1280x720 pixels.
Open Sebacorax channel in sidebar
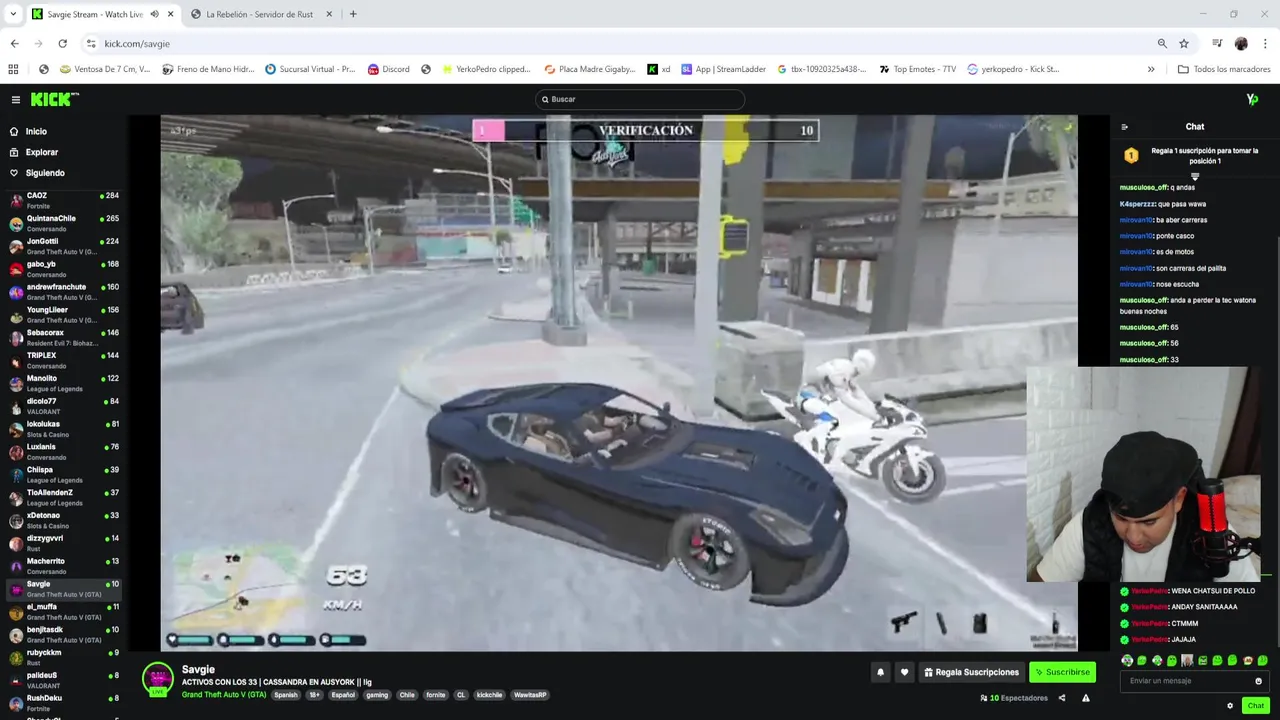(62, 337)
